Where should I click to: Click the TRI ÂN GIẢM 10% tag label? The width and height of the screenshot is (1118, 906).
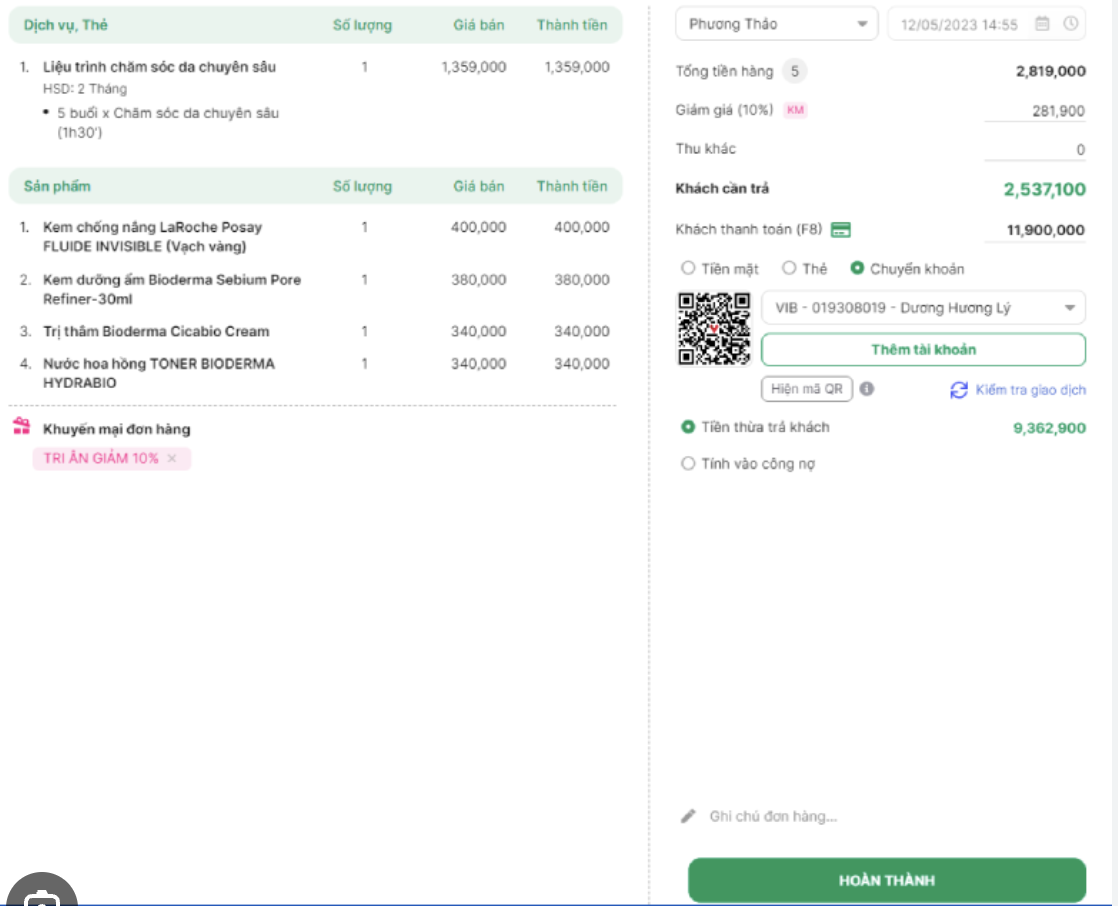[x=101, y=458]
